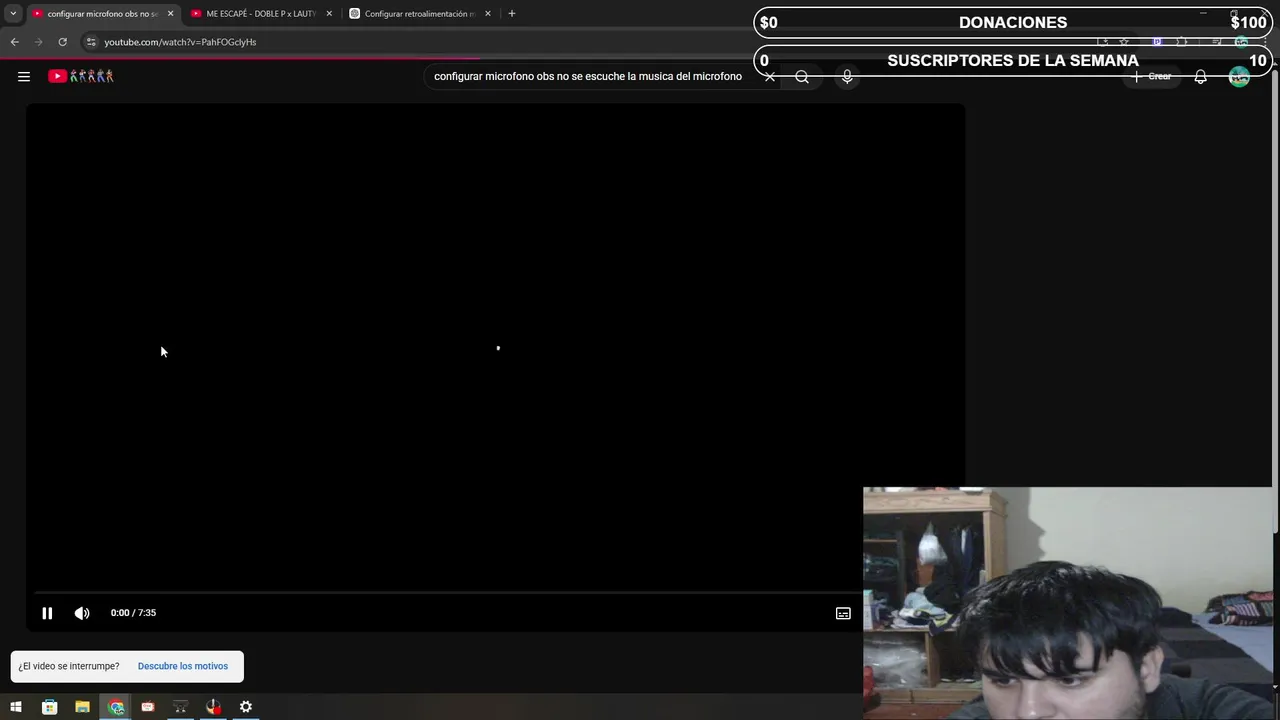This screenshot has width=1280, height=720.
Task: Reload the current page
Action: (62, 42)
